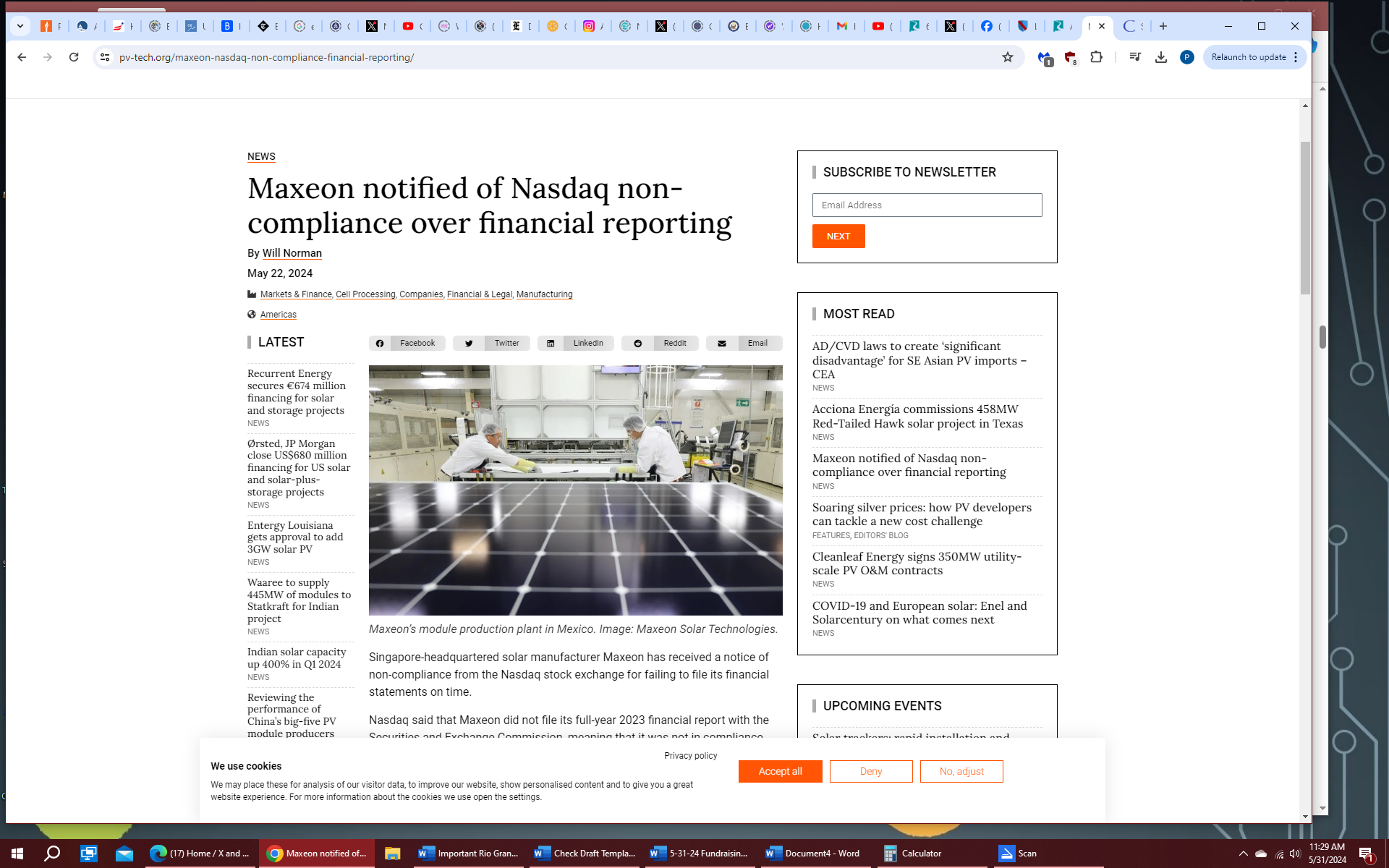Open a new browser tab
The width and height of the screenshot is (1389, 868).
[x=1163, y=26]
